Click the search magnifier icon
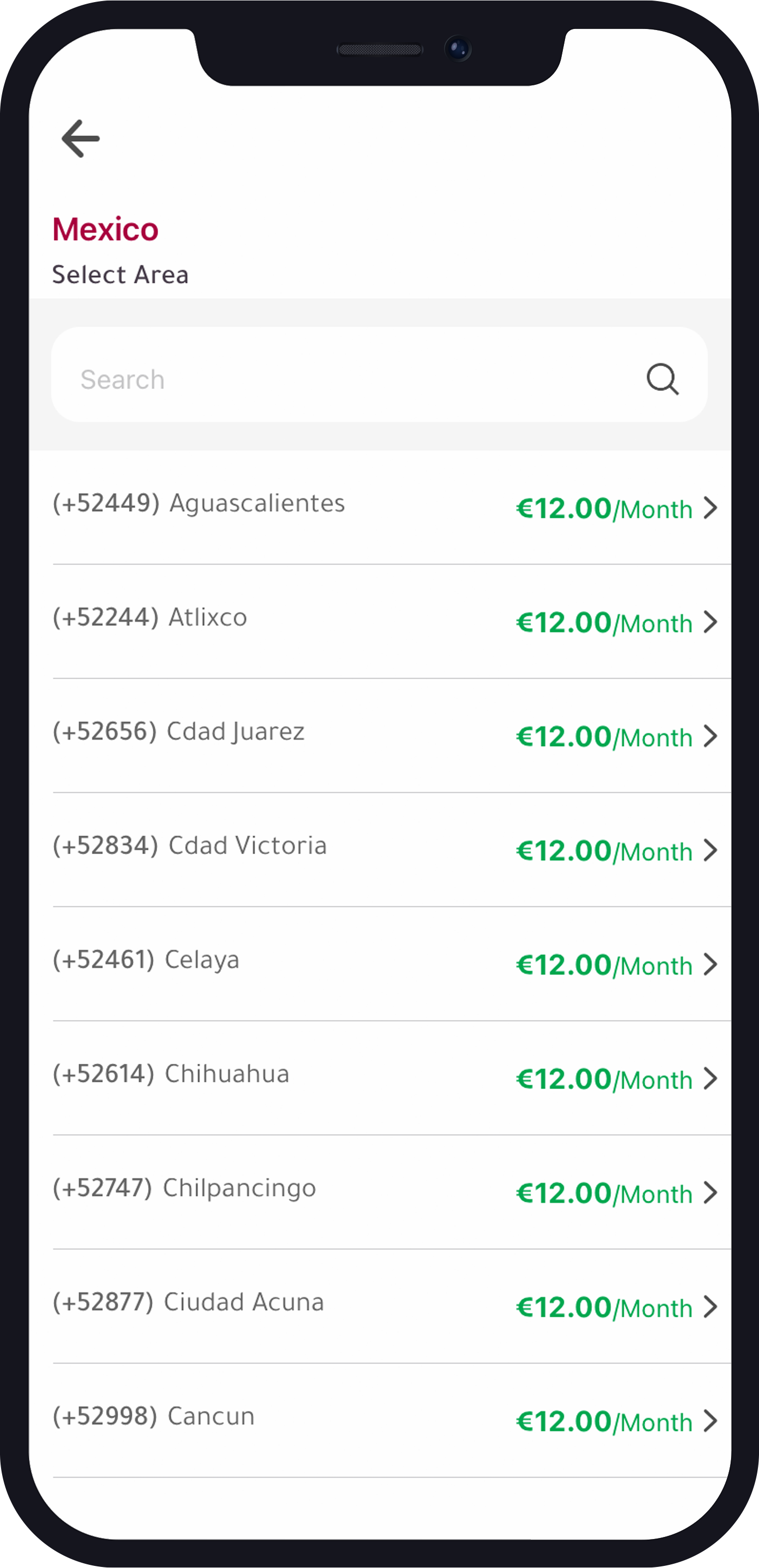The image size is (759, 1568). 662,379
